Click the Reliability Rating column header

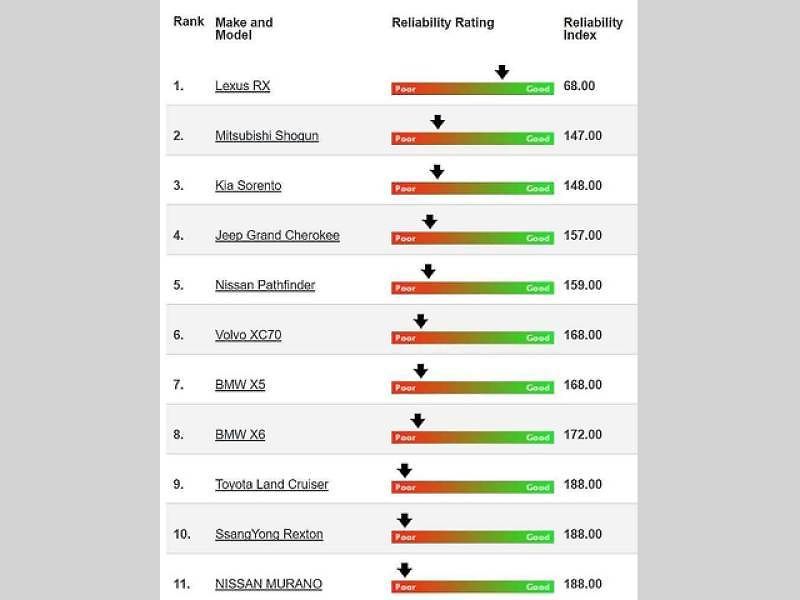tap(443, 23)
